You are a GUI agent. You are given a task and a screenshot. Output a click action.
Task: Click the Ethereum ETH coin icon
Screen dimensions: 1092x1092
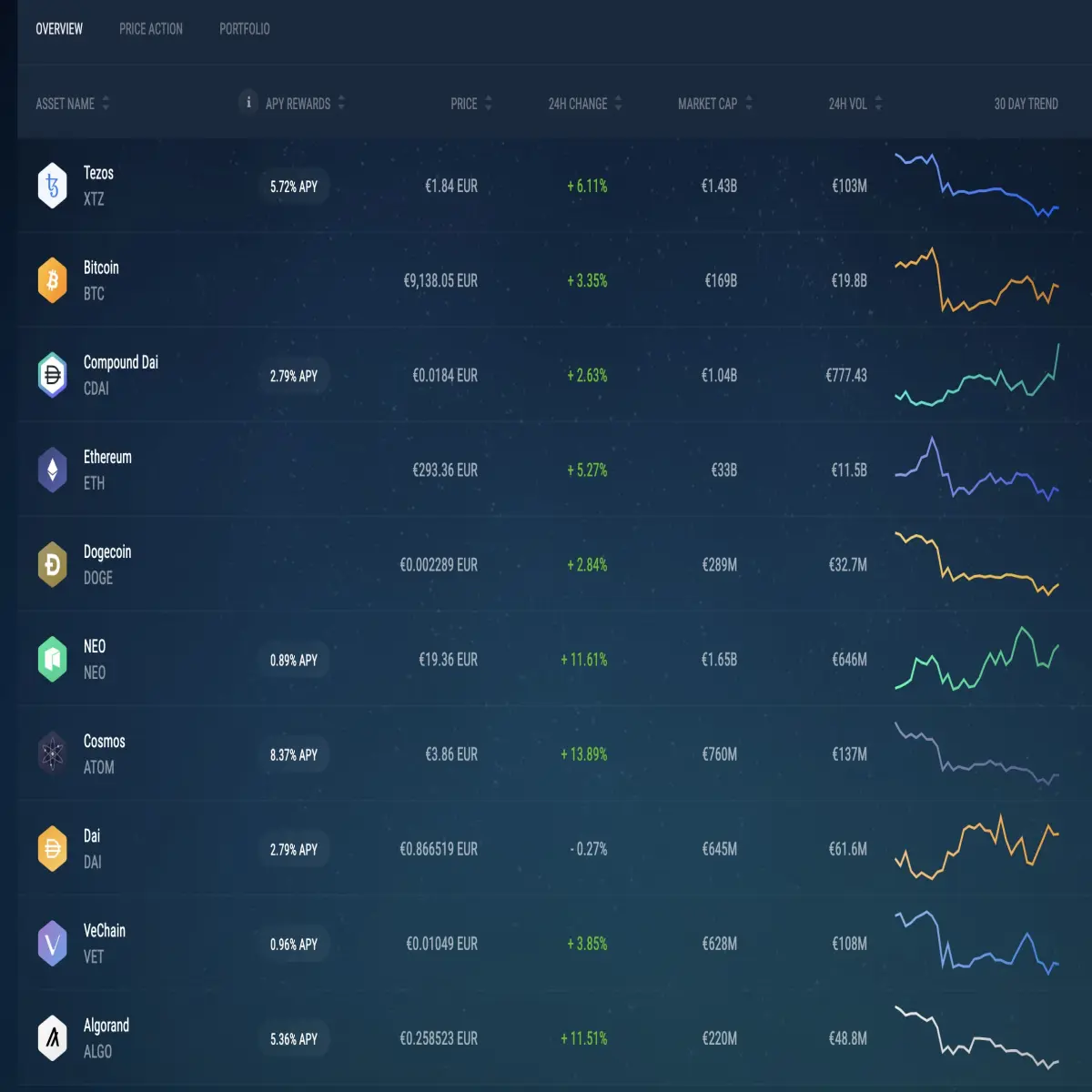pyautogui.click(x=53, y=470)
